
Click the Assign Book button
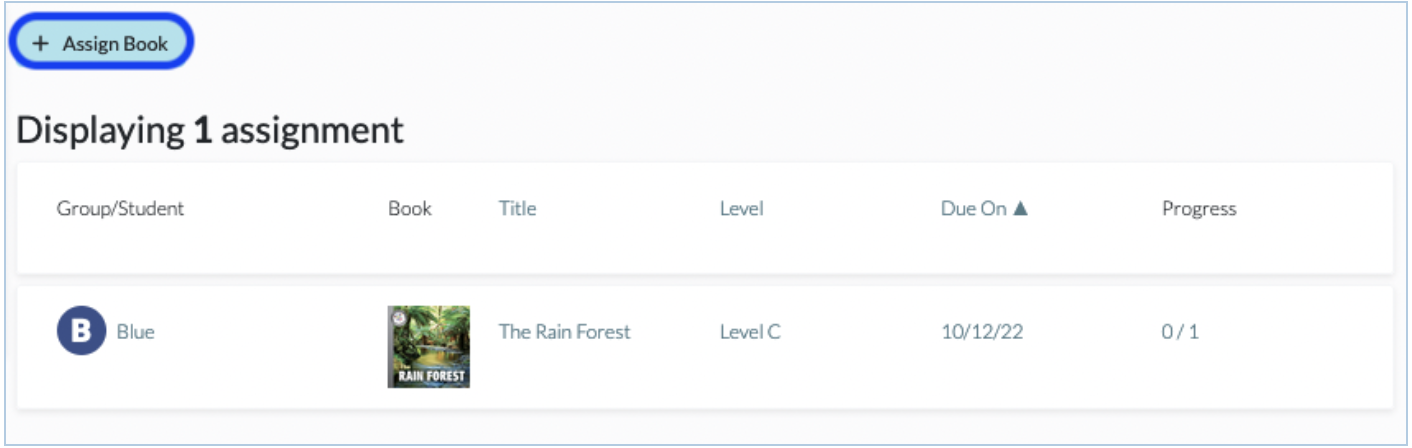[101, 43]
